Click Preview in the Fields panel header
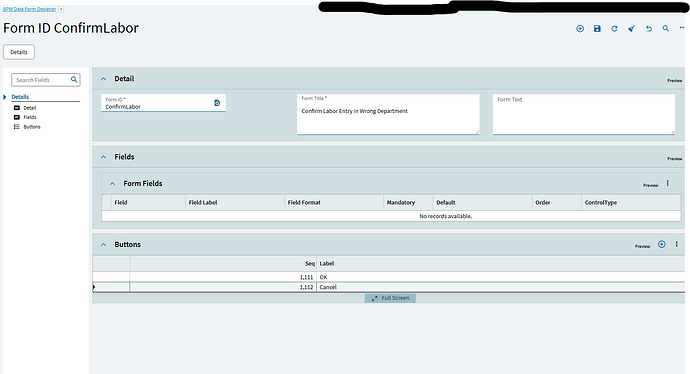690x374 pixels. tap(675, 158)
